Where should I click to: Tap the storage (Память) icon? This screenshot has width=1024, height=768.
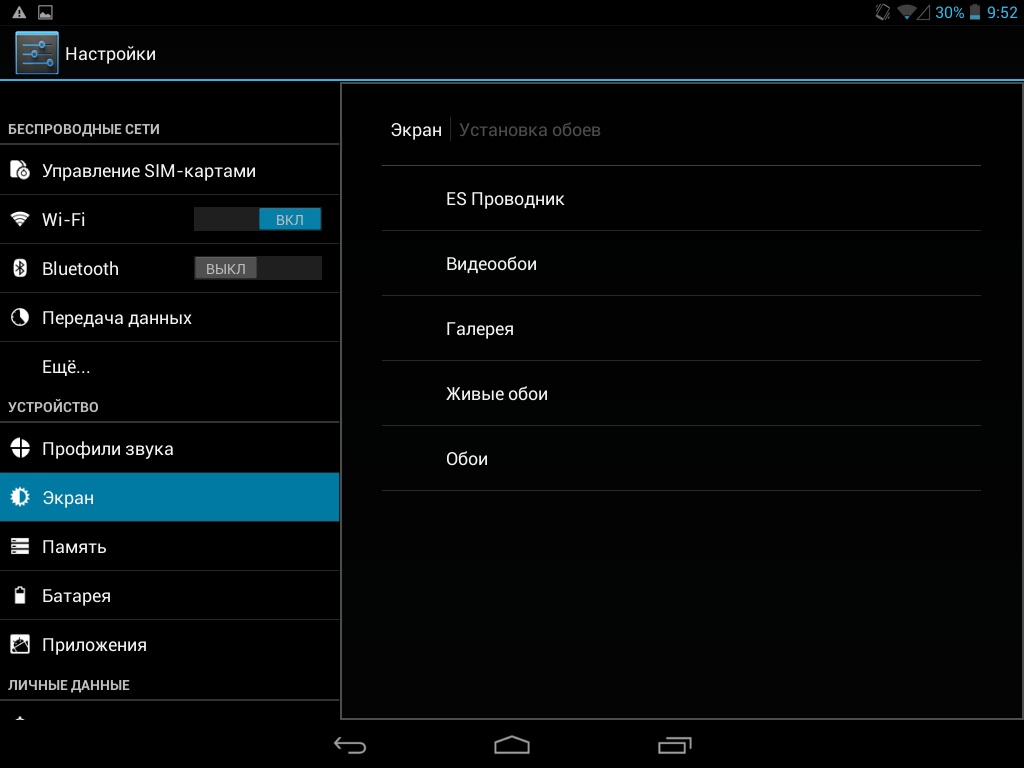click(20, 546)
